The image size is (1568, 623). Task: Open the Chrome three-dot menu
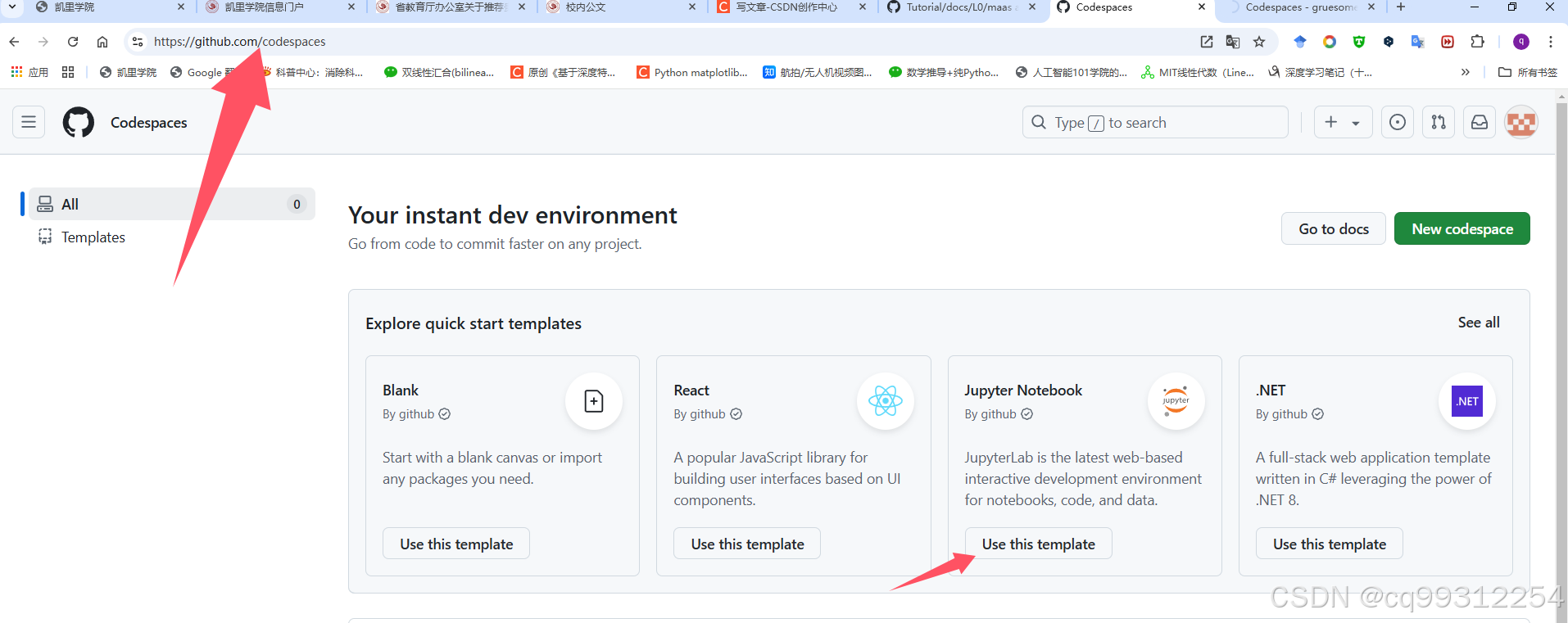[x=1551, y=42]
